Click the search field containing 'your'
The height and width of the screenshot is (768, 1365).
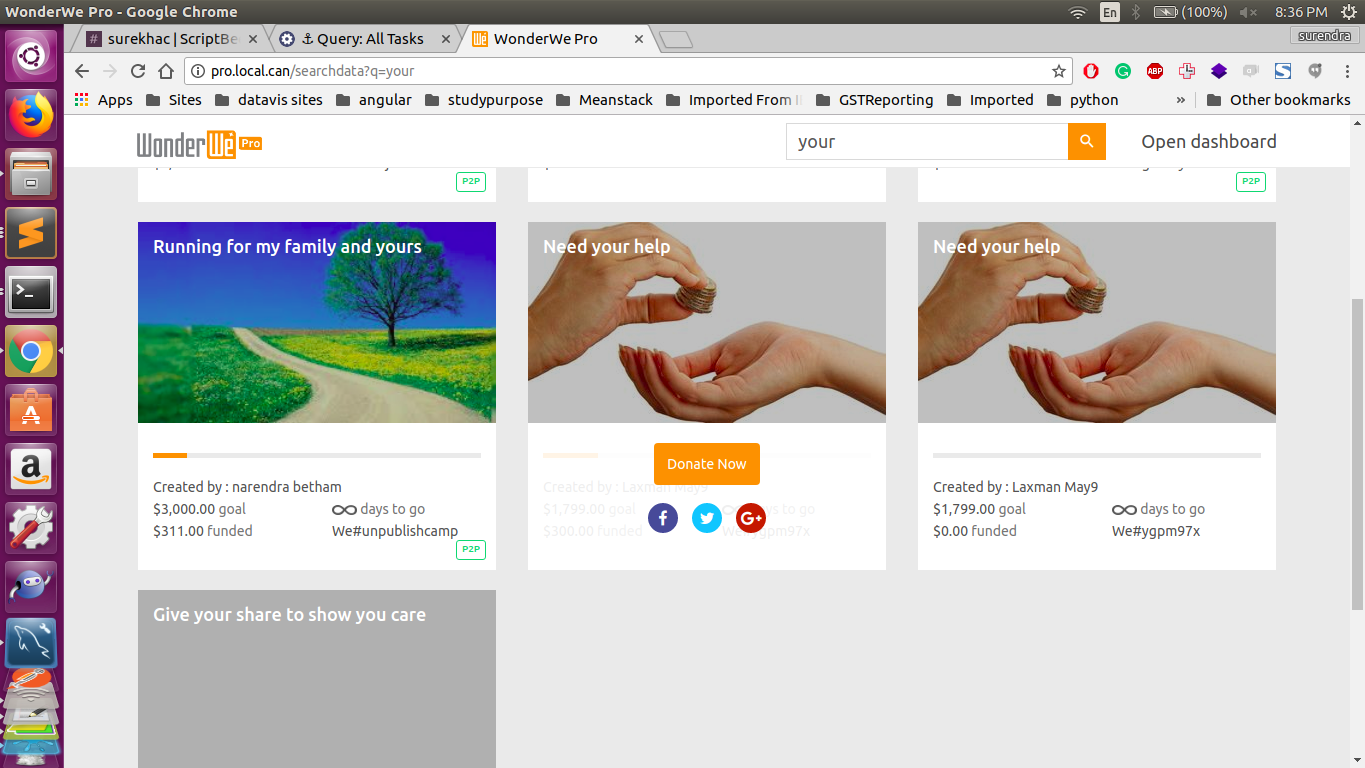pos(926,142)
